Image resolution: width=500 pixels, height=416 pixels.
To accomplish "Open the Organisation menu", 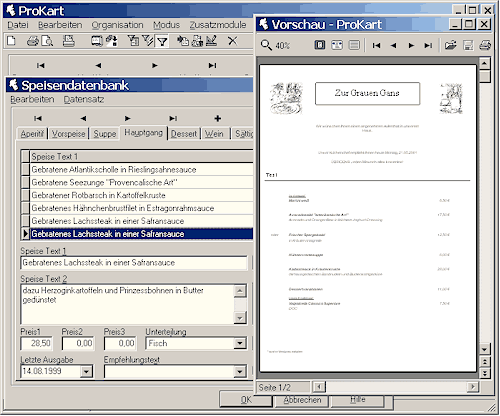I will click(117, 25).
